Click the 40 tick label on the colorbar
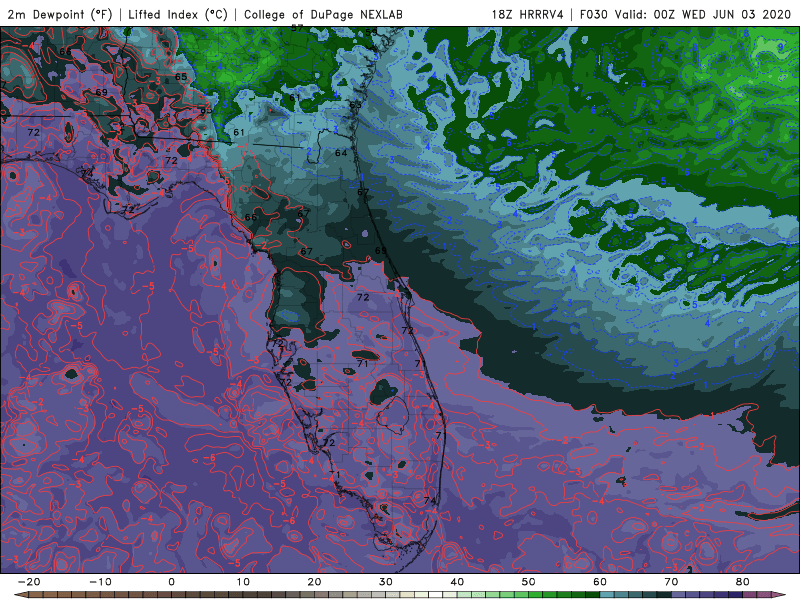This screenshot has width=800, height=600. [x=457, y=582]
